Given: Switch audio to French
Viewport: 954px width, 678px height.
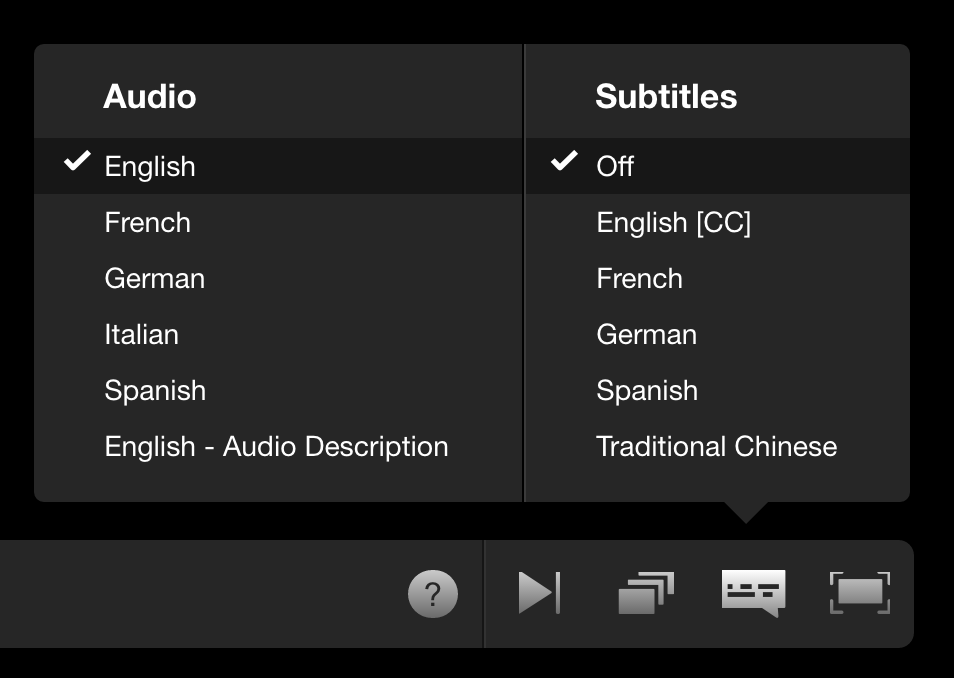Looking at the screenshot, I should coord(147,222).
